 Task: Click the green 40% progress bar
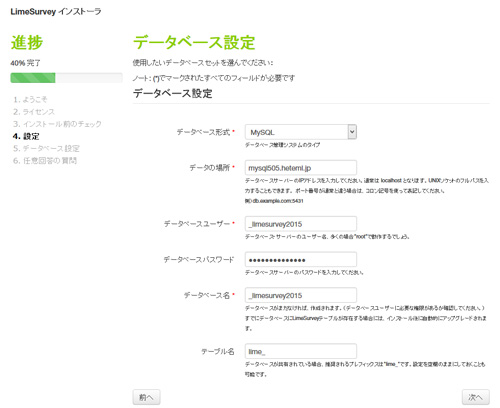click(33, 78)
